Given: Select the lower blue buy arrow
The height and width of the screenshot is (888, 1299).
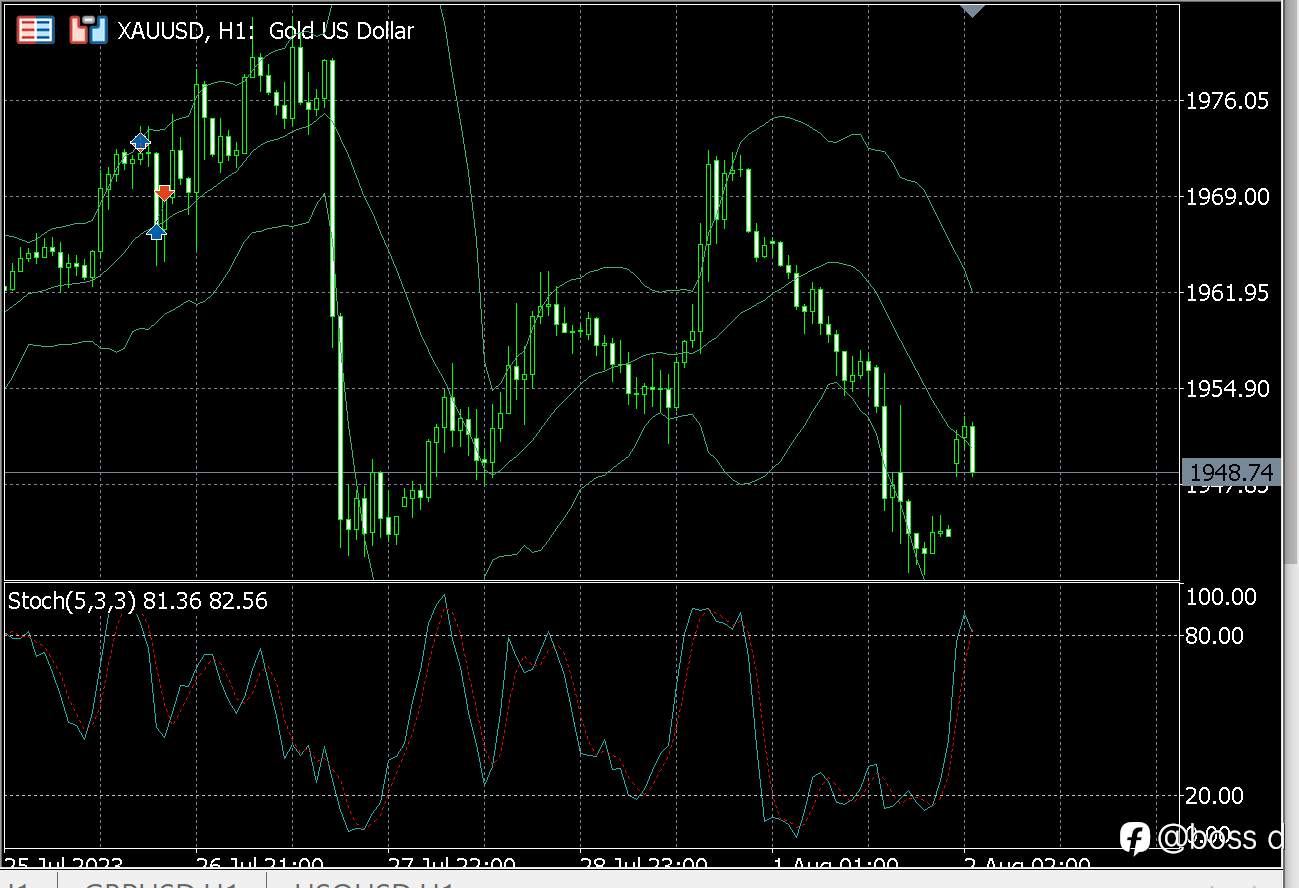Looking at the screenshot, I should (x=157, y=232).
